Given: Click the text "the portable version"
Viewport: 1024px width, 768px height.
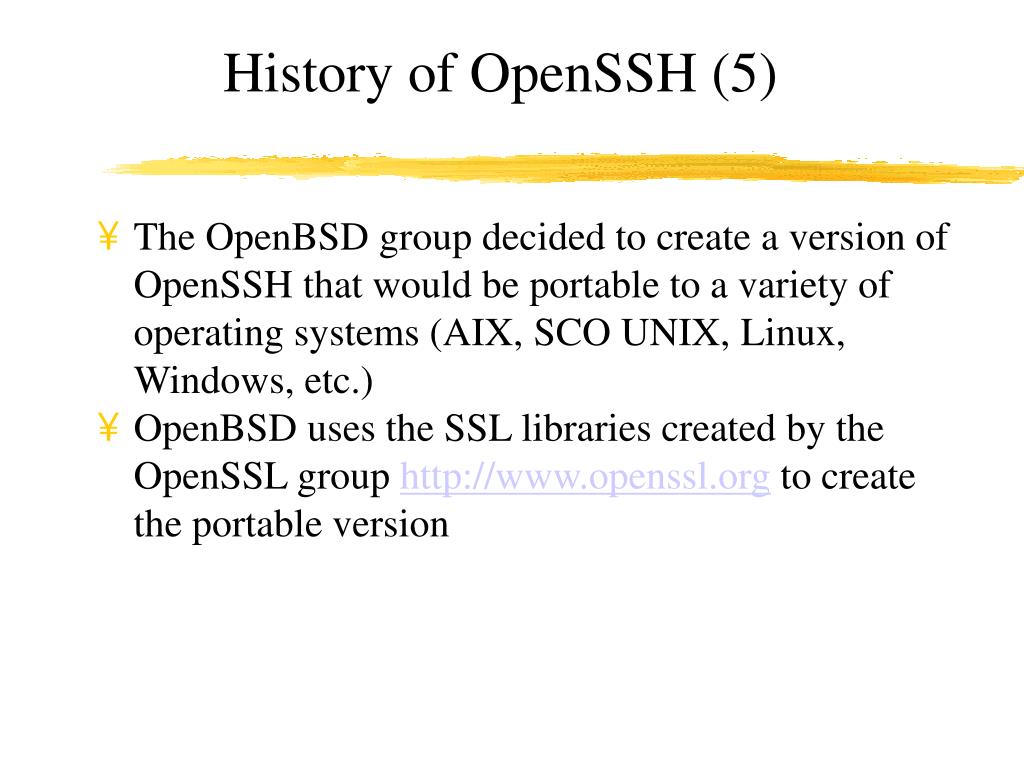Looking at the screenshot, I should click(291, 525).
